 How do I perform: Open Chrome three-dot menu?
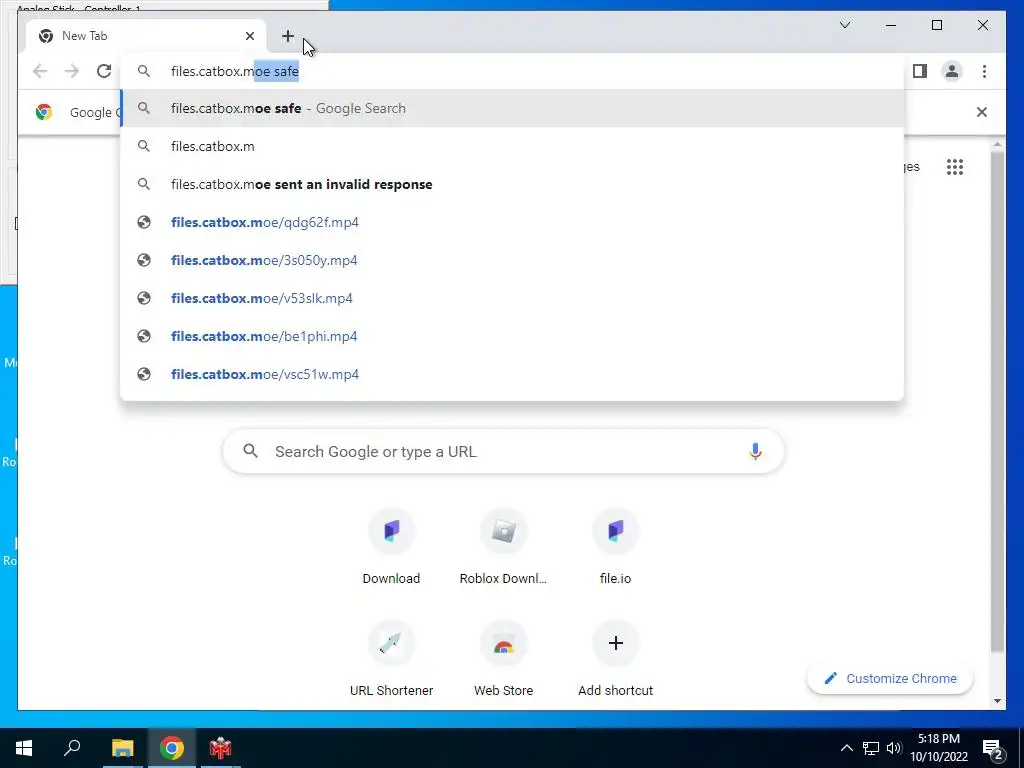tap(984, 71)
